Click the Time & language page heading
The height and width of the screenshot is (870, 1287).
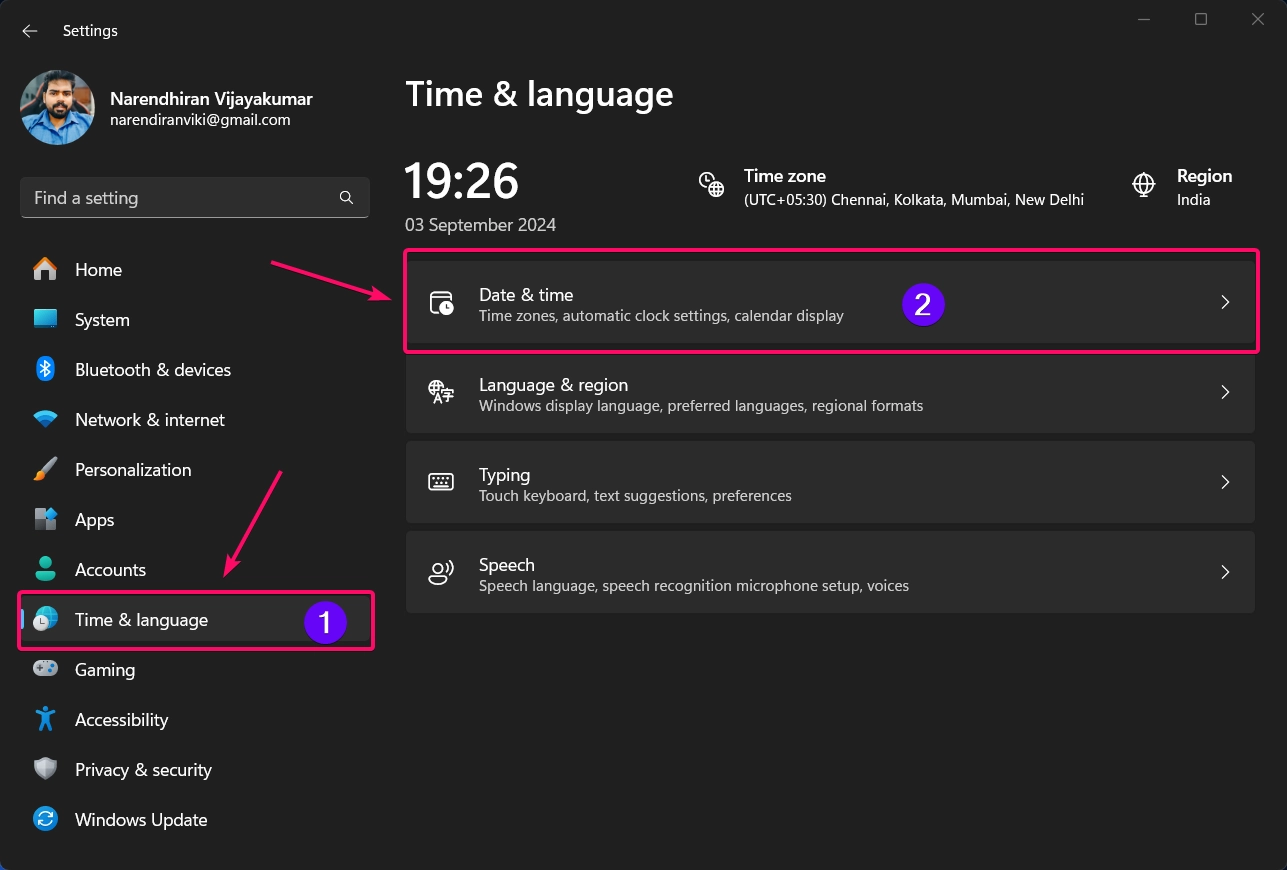pyautogui.click(x=539, y=94)
